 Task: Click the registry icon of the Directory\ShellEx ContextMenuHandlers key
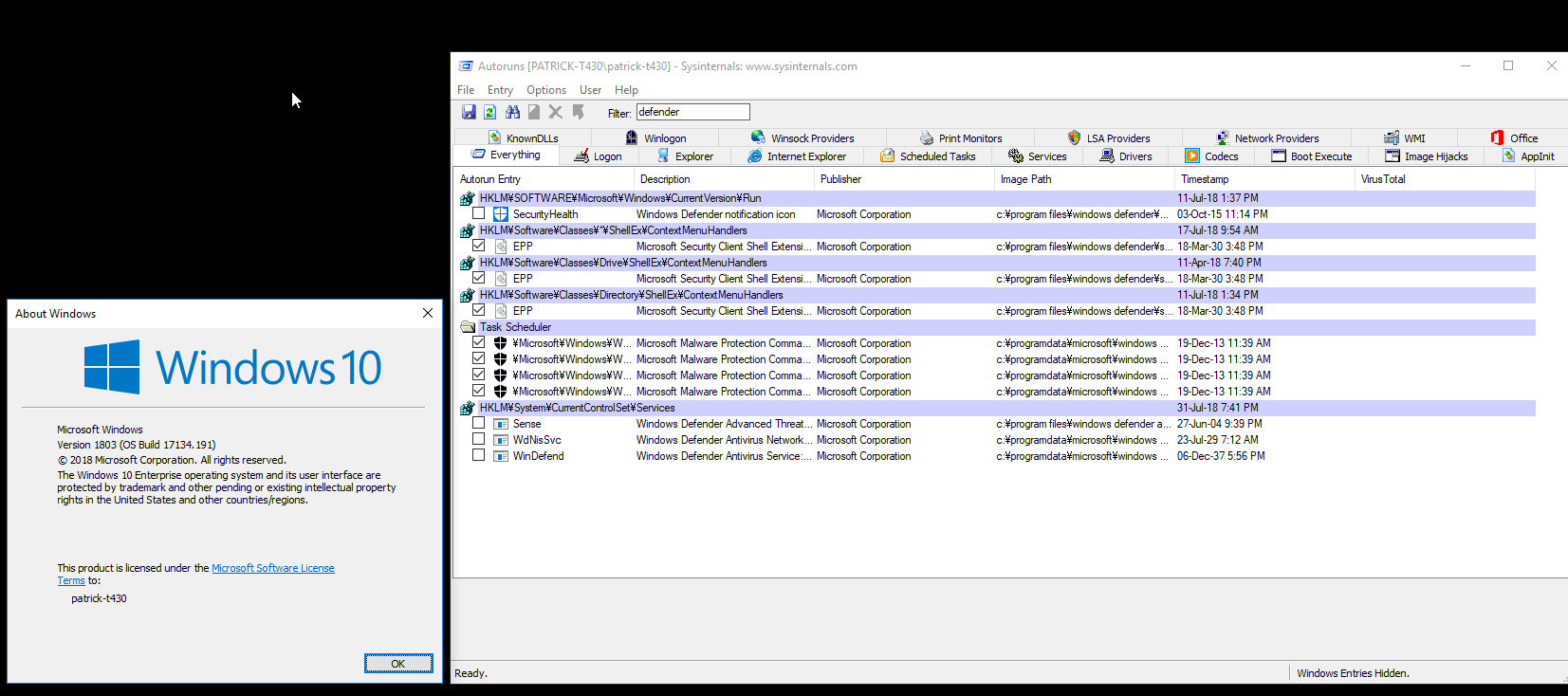pos(467,295)
